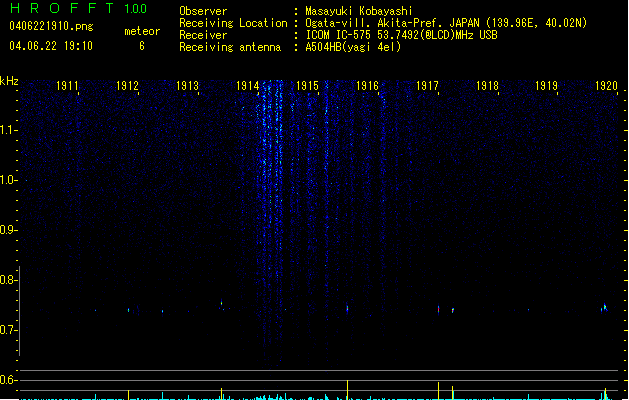Screen dimensions: 629x400
Task: Click the Receiver value ICOM IC-575
Action: [338, 35]
